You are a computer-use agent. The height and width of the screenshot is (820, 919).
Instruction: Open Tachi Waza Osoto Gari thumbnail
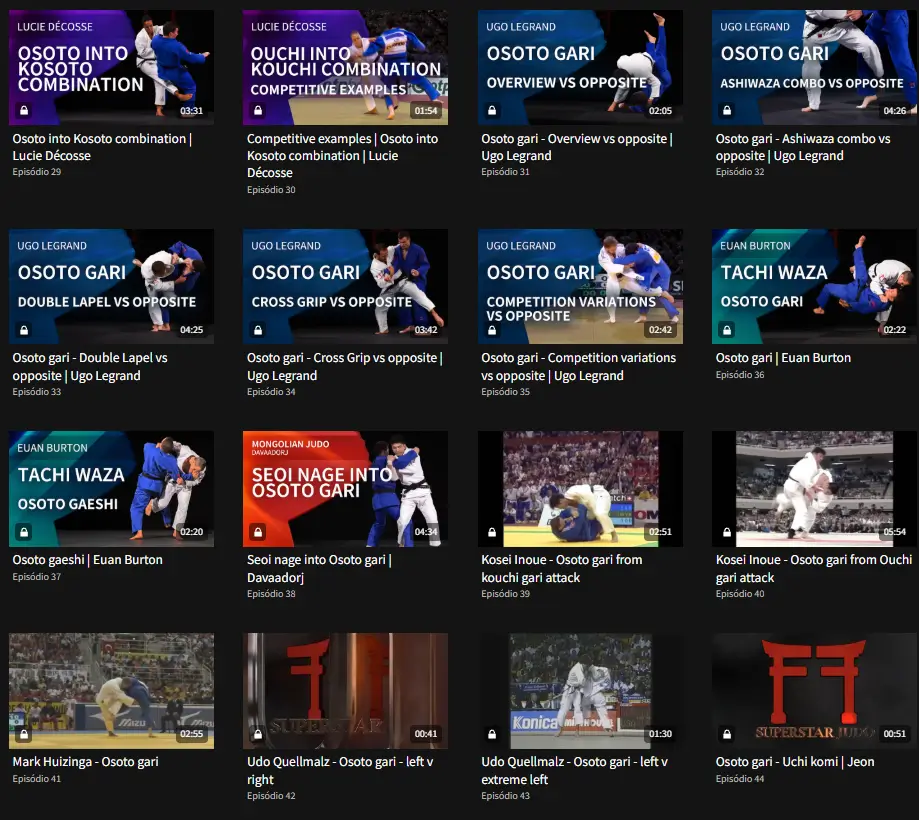(815, 286)
